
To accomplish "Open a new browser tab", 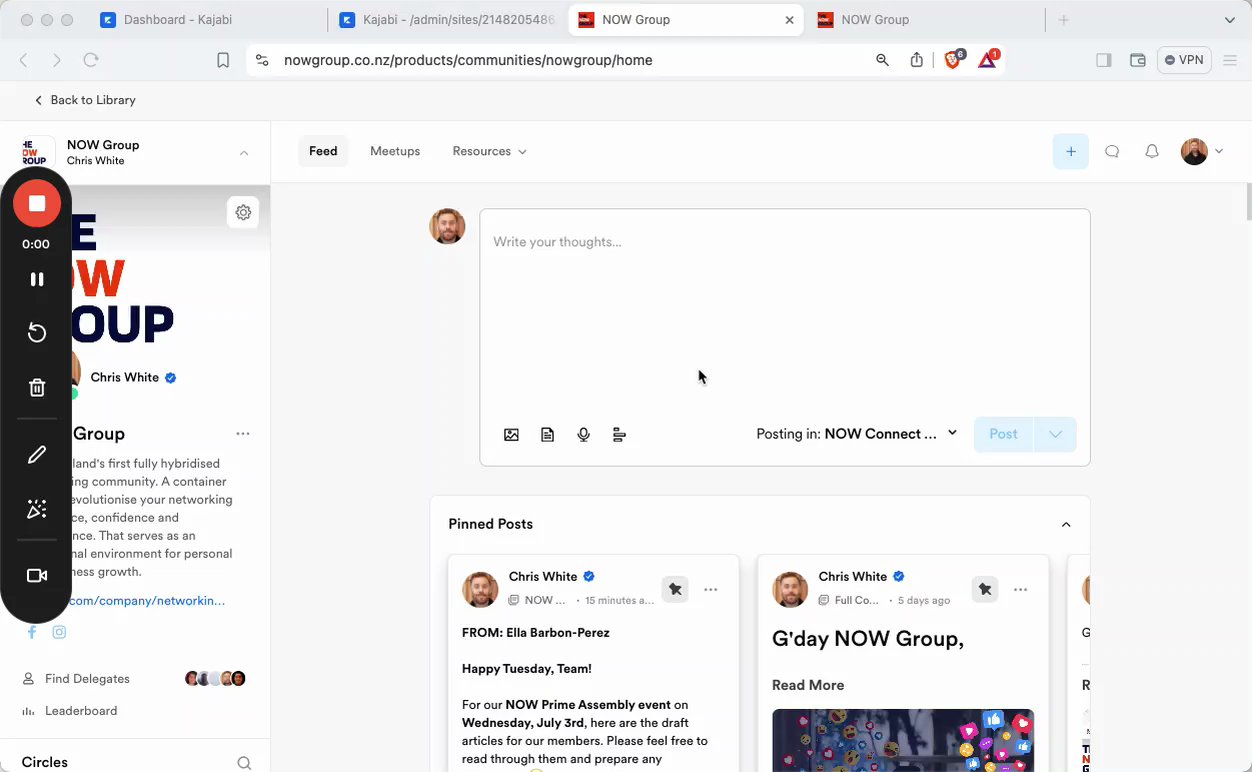I will click(x=1064, y=20).
